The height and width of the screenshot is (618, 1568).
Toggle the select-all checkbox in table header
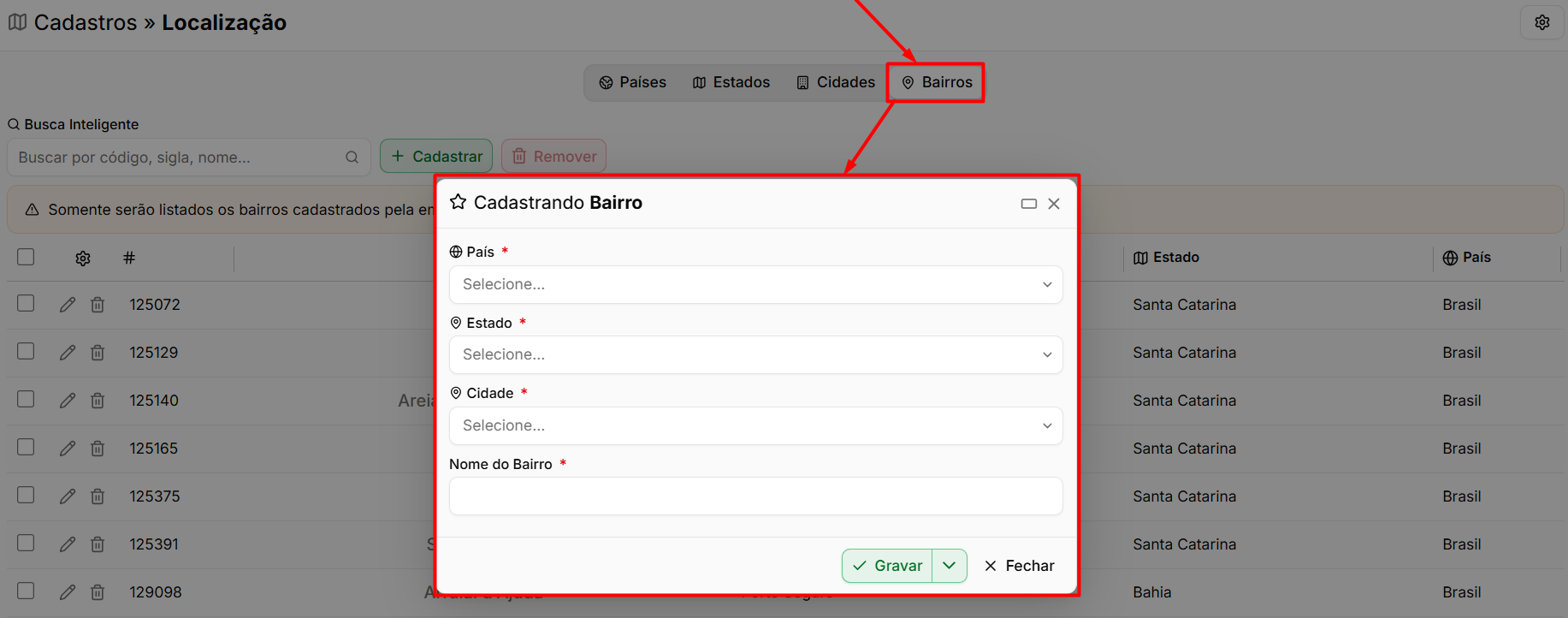[26, 257]
